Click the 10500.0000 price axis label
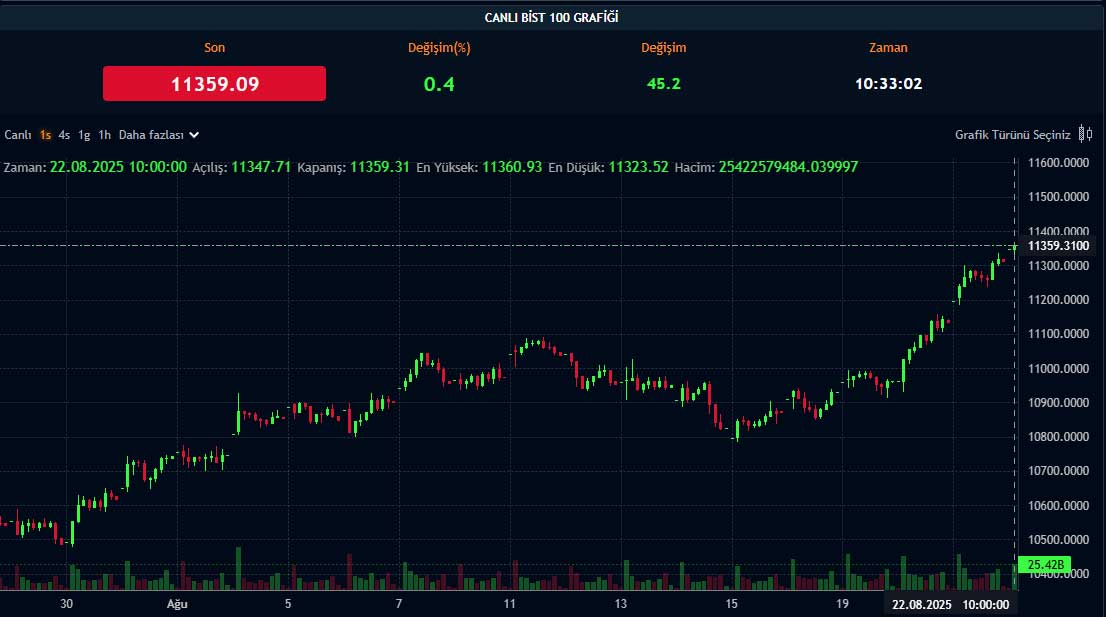This screenshot has width=1106, height=617. [x=1058, y=540]
